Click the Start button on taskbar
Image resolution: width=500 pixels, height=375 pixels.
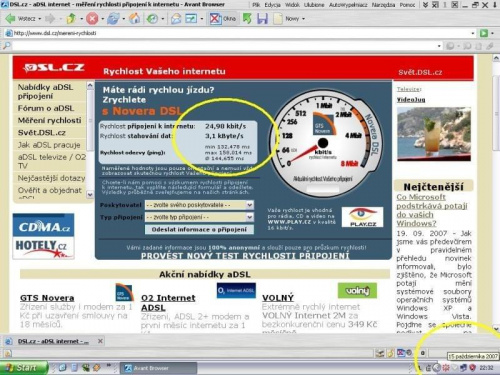[23, 368]
